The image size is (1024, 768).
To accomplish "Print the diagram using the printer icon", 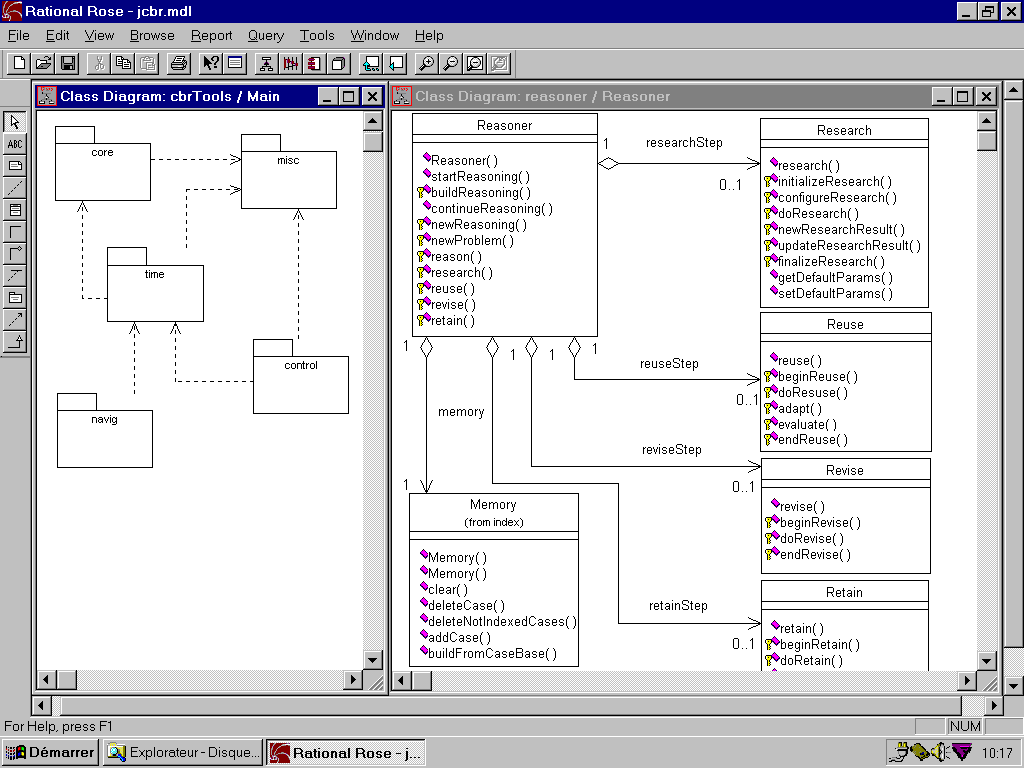I will (179, 63).
